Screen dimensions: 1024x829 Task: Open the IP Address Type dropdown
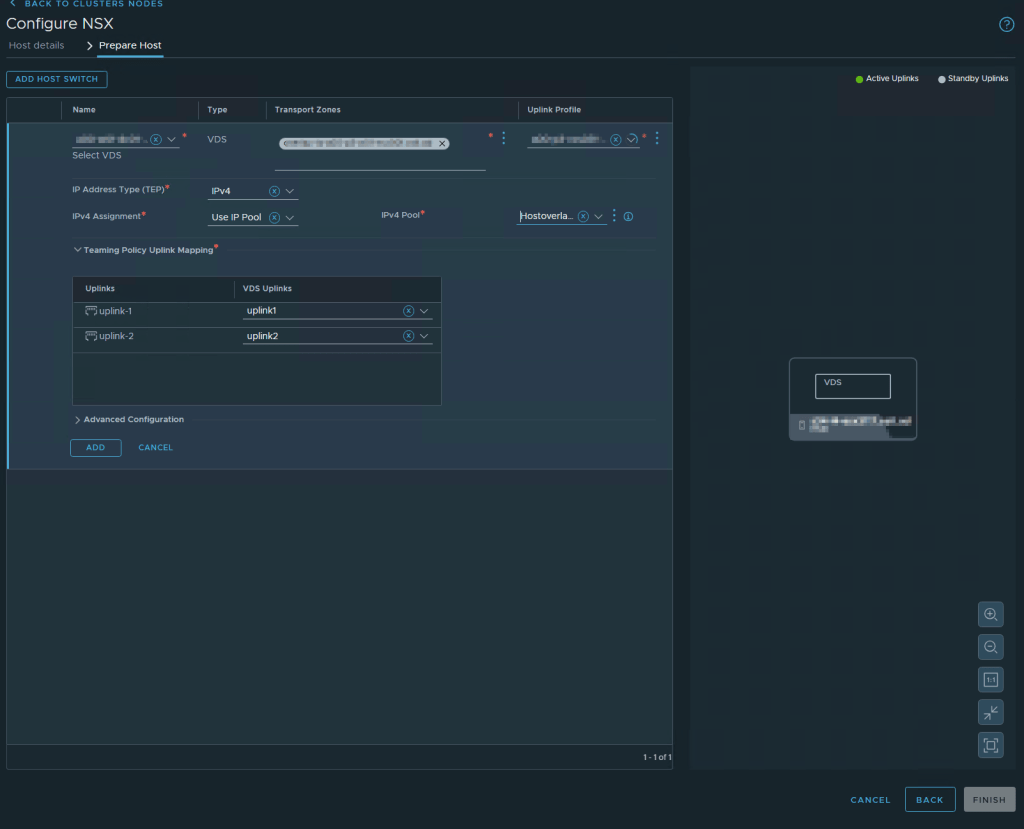pyautogui.click(x=290, y=191)
